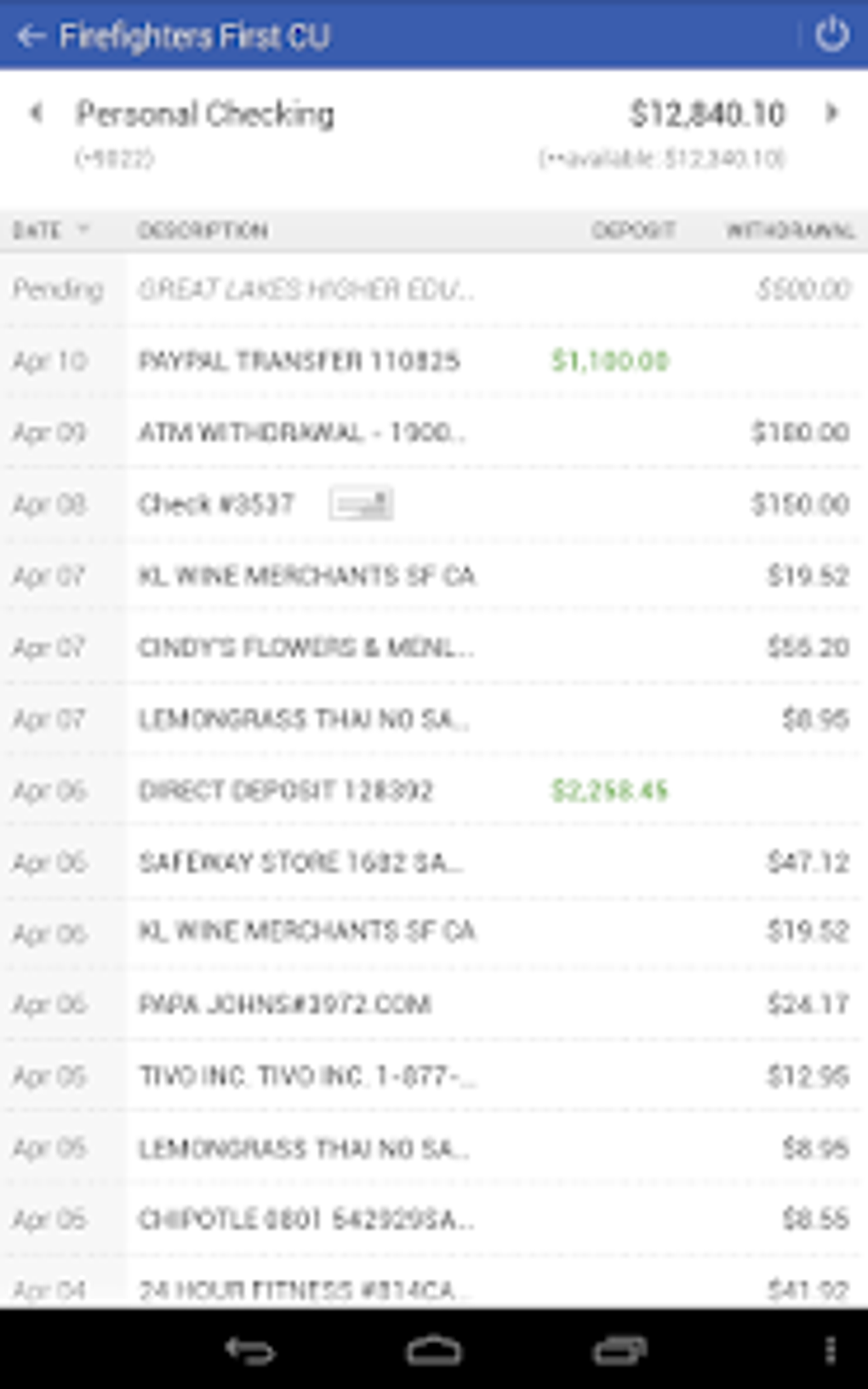Sort transactions via Date column arrow
The width and height of the screenshot is (868, 1389).
83,230
